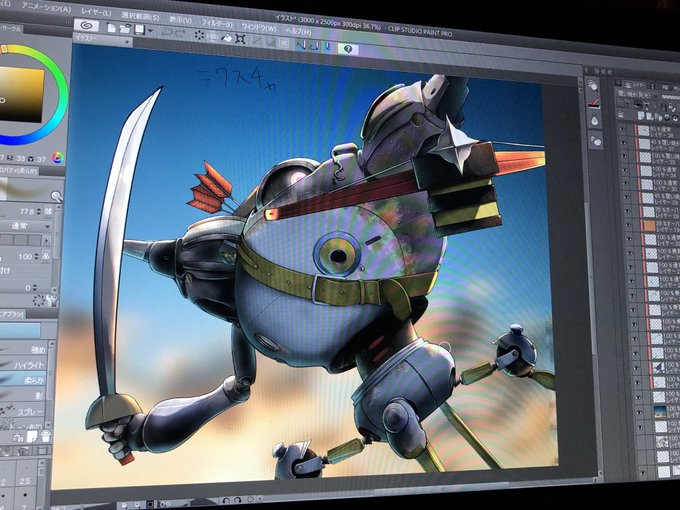Click the Clip Studio spiral launcher icon
This screenshot has width=680, height=510.
(x=86, y=26)
